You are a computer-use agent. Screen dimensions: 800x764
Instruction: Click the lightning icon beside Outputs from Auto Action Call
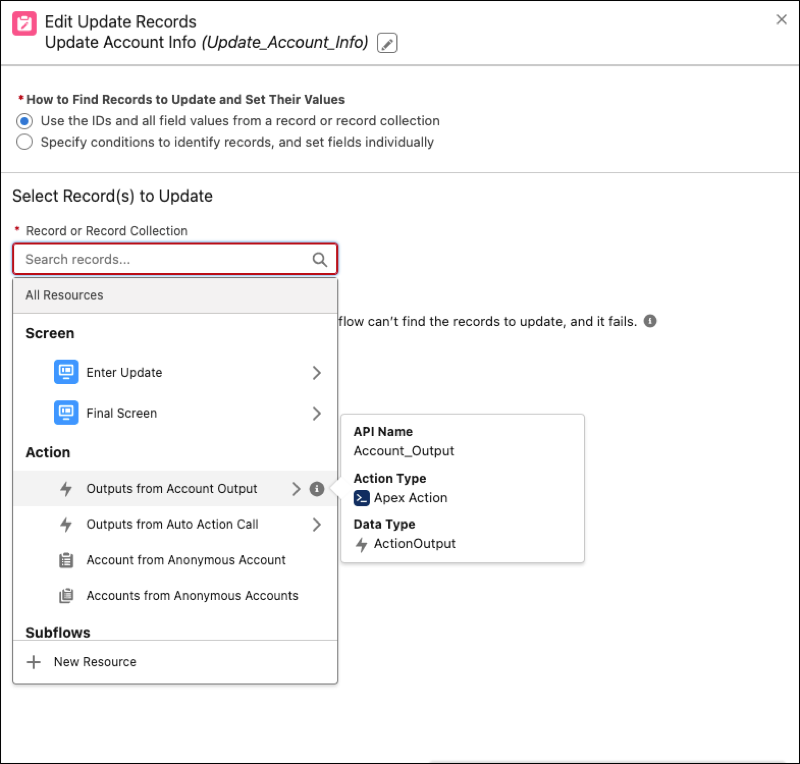[x=64, y=524]
